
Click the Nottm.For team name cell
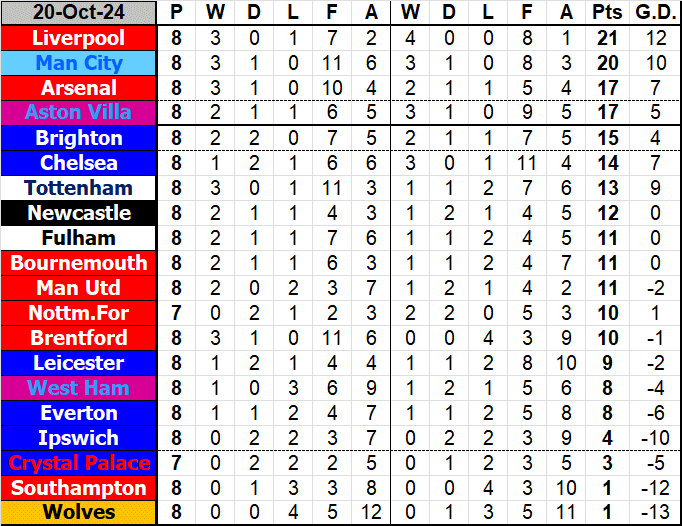79,313
